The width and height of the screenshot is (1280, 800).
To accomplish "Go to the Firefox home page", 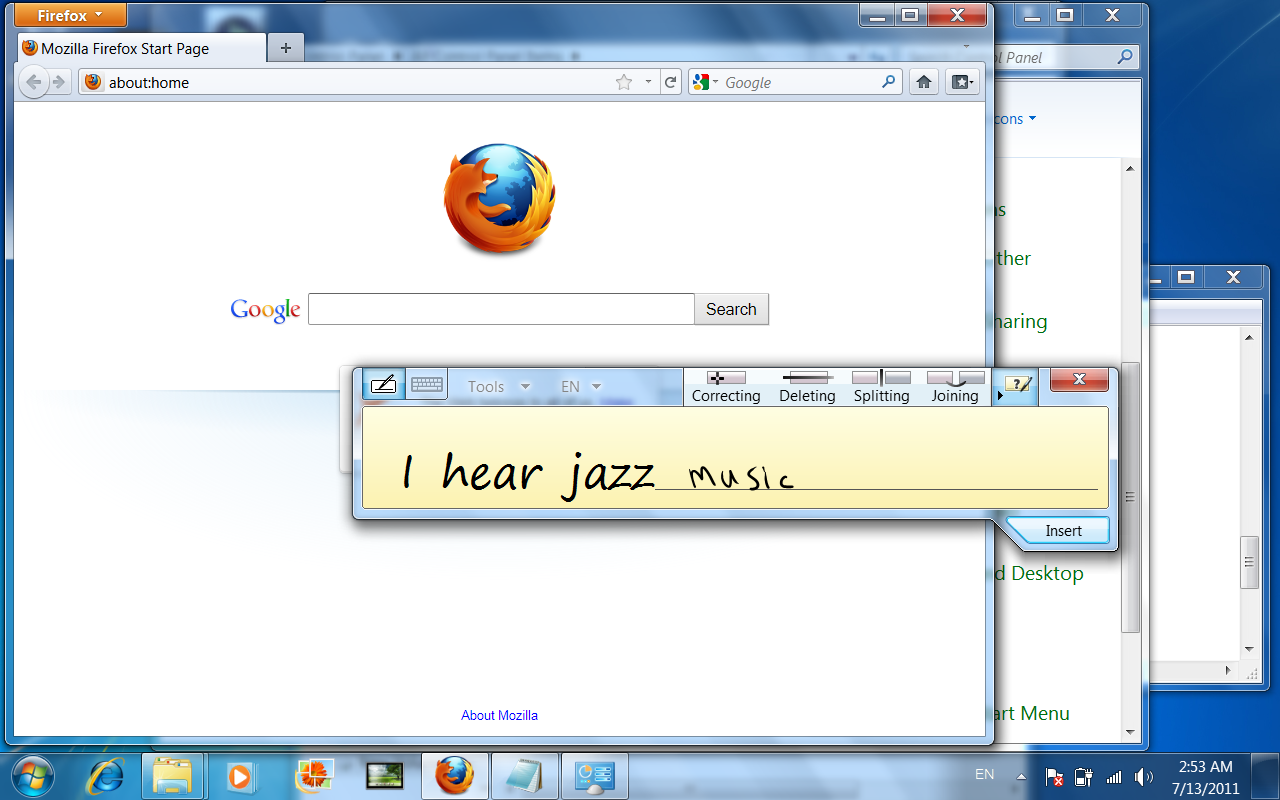I will tap(924, 82).
